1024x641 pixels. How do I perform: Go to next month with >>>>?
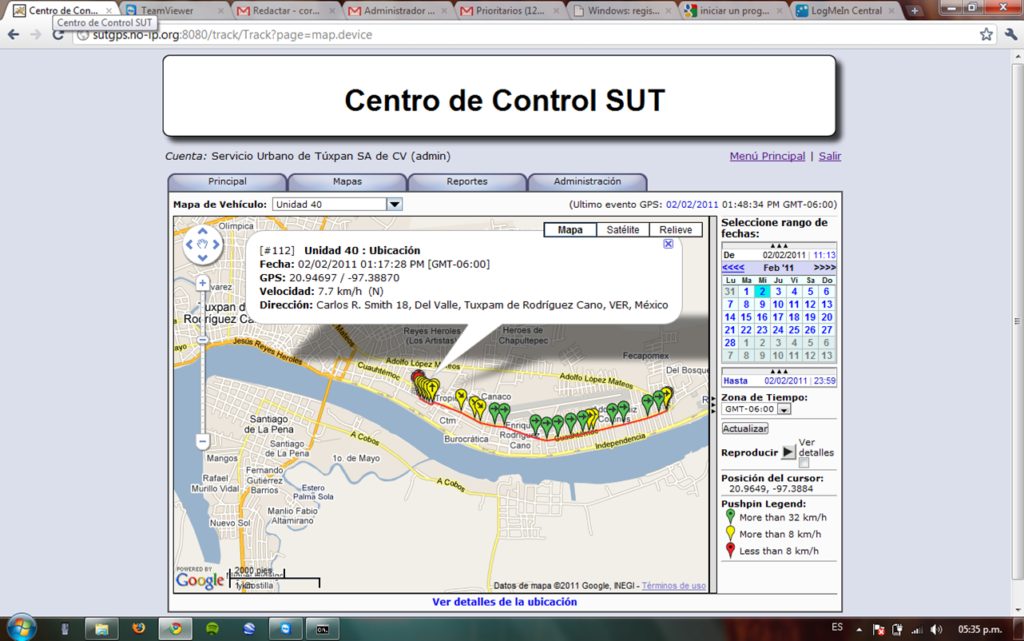(x=824, y=268)
